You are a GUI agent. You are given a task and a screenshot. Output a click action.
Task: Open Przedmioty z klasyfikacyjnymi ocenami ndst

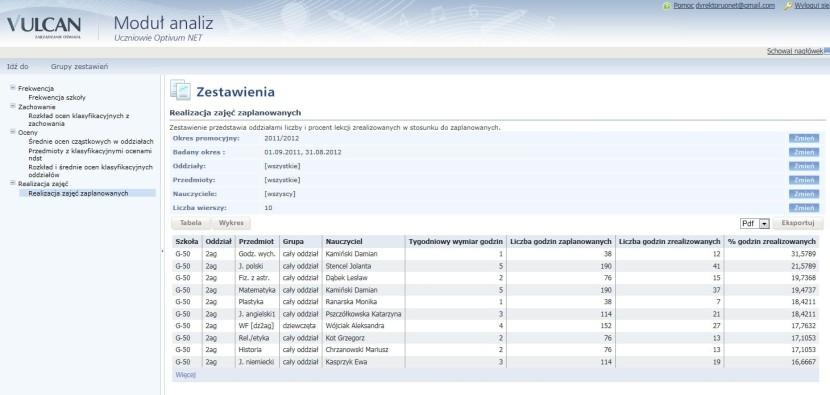pos(90,154)
